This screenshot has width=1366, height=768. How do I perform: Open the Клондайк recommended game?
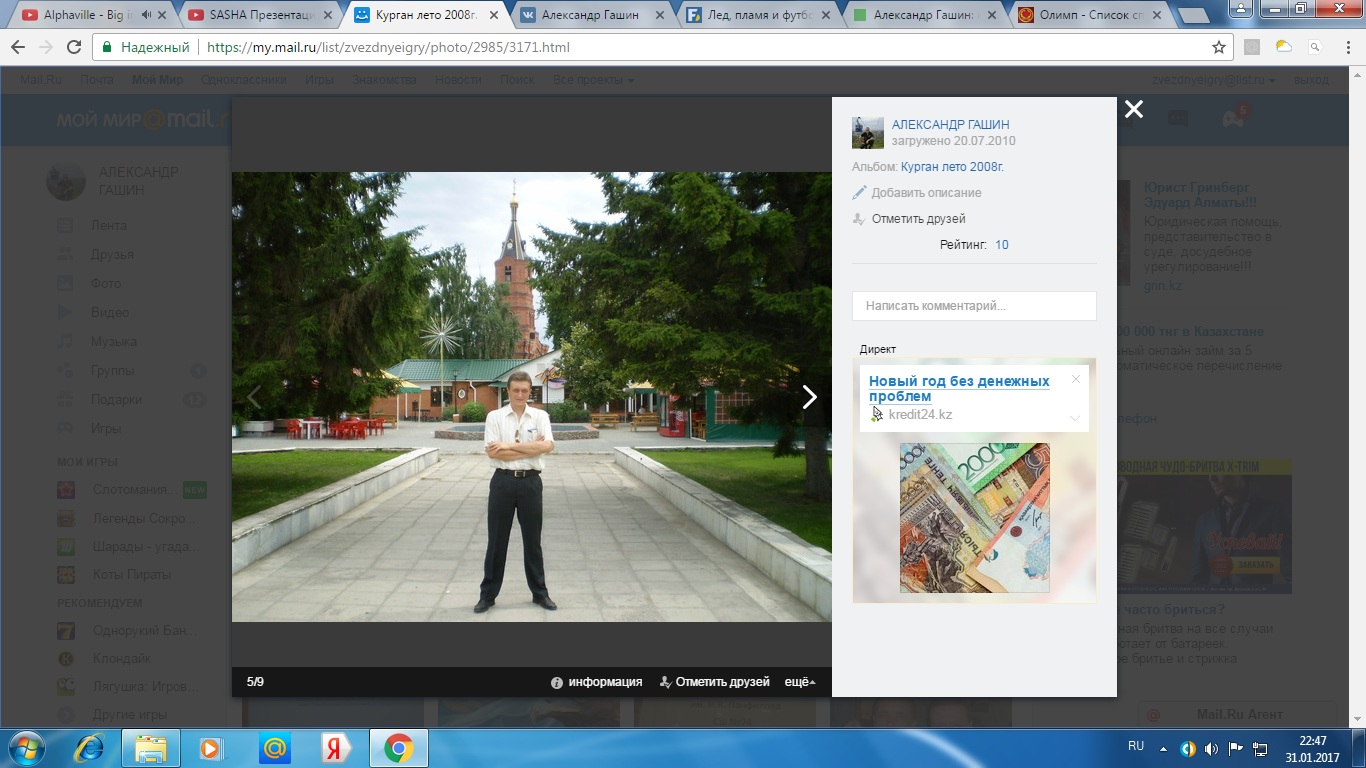click(121, 659)
